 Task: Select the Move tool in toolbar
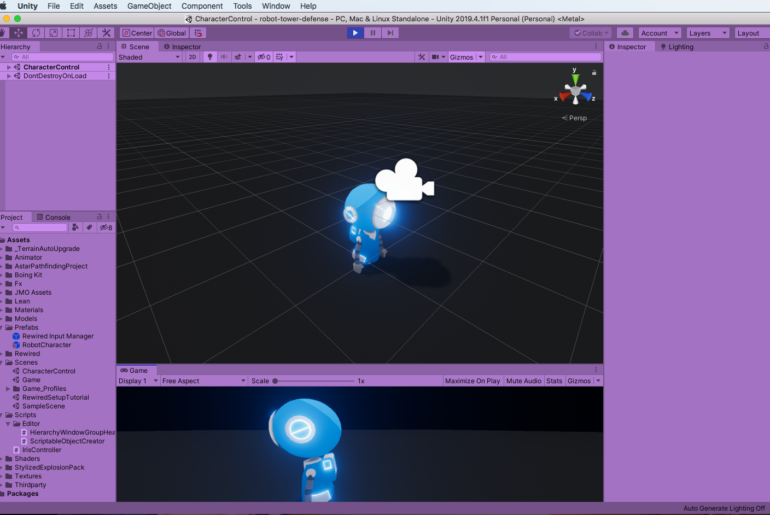tap(19, 33)
